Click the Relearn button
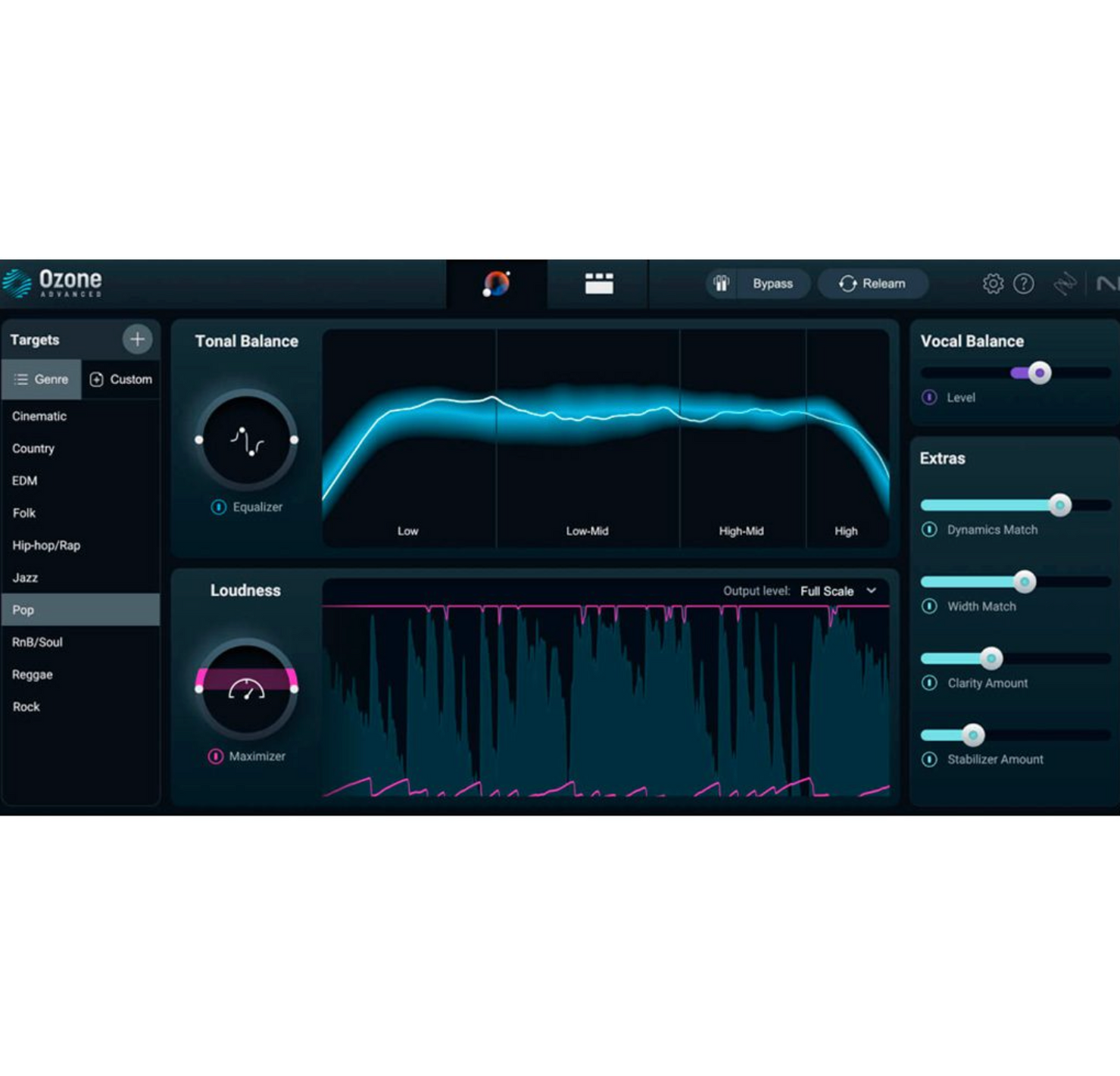Viewport: 1120px width, 1076px height. (x=872, y=283)
